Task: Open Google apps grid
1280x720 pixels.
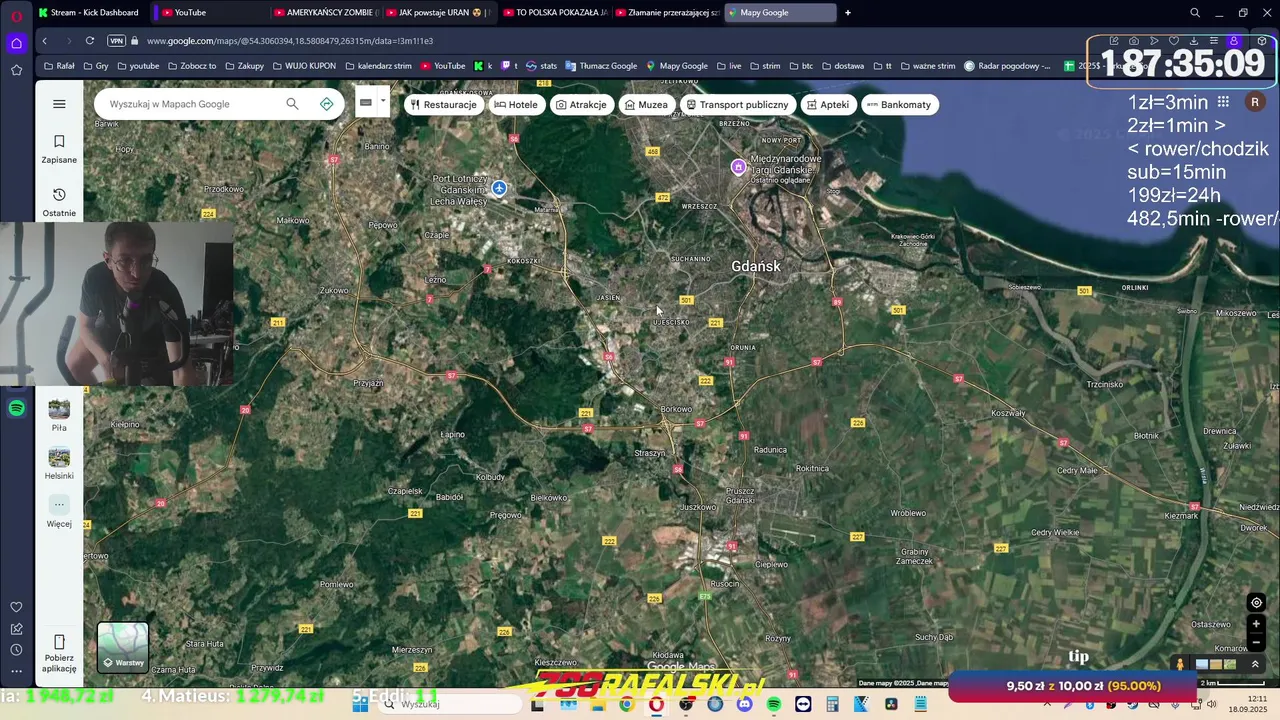Action: [1223, 102]
